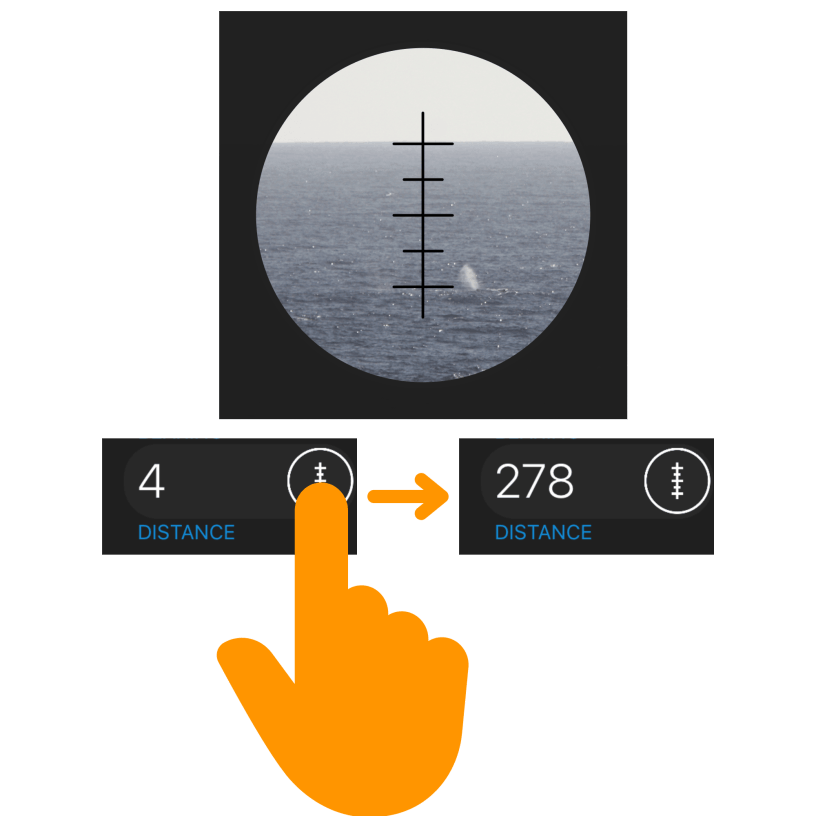Viewport: 816px width, 816px height.
Task: Click the DISTANCE label under the value 4
Action: click(186, 532)
